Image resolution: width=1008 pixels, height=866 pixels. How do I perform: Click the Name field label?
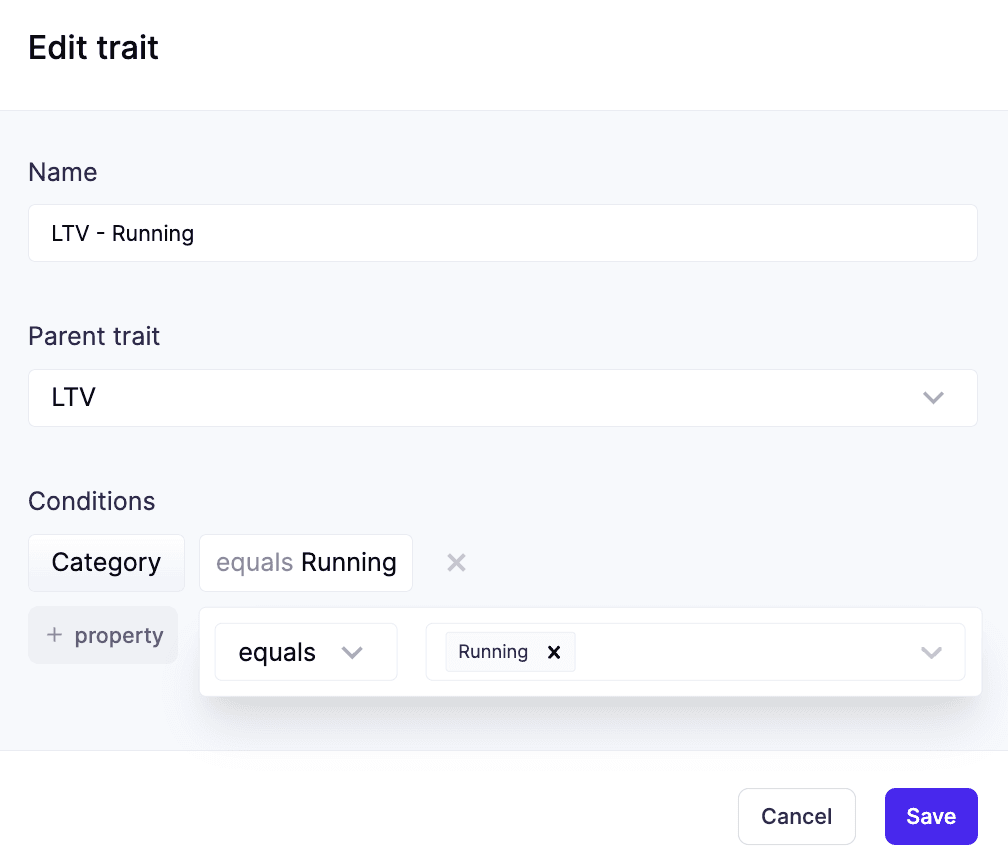coord(63,172)
